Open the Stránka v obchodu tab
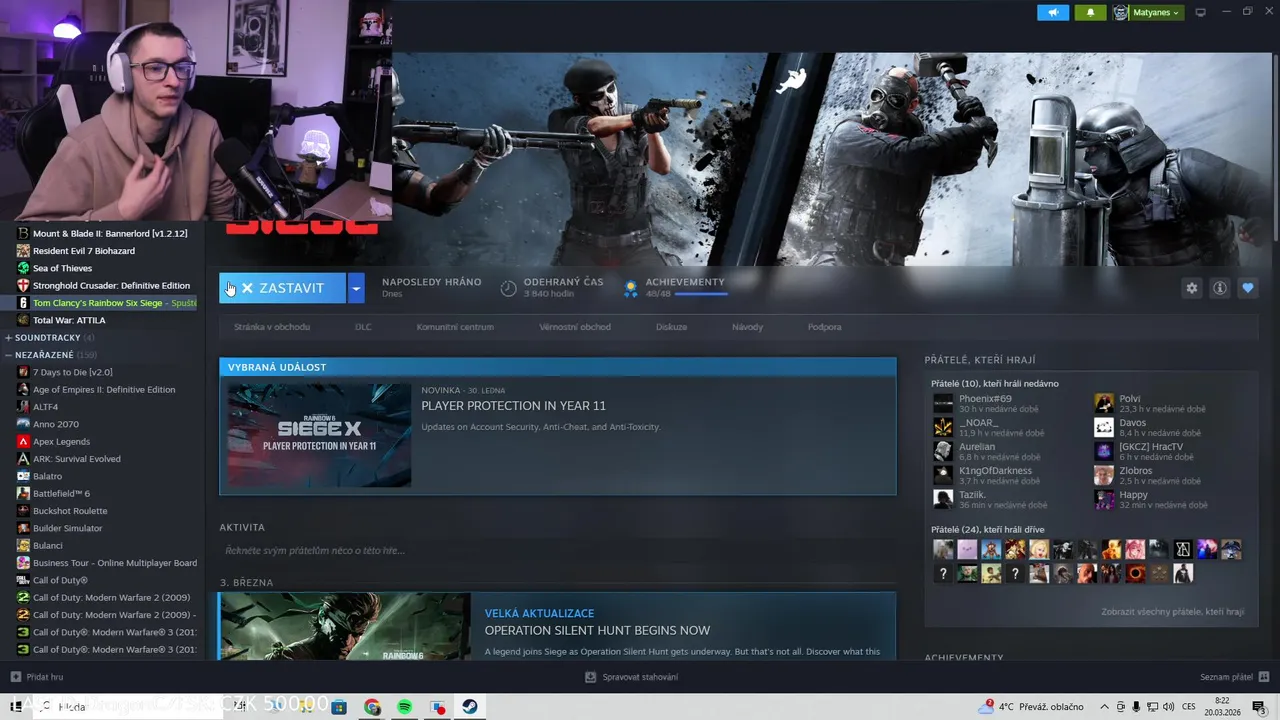 click(272, 327)
